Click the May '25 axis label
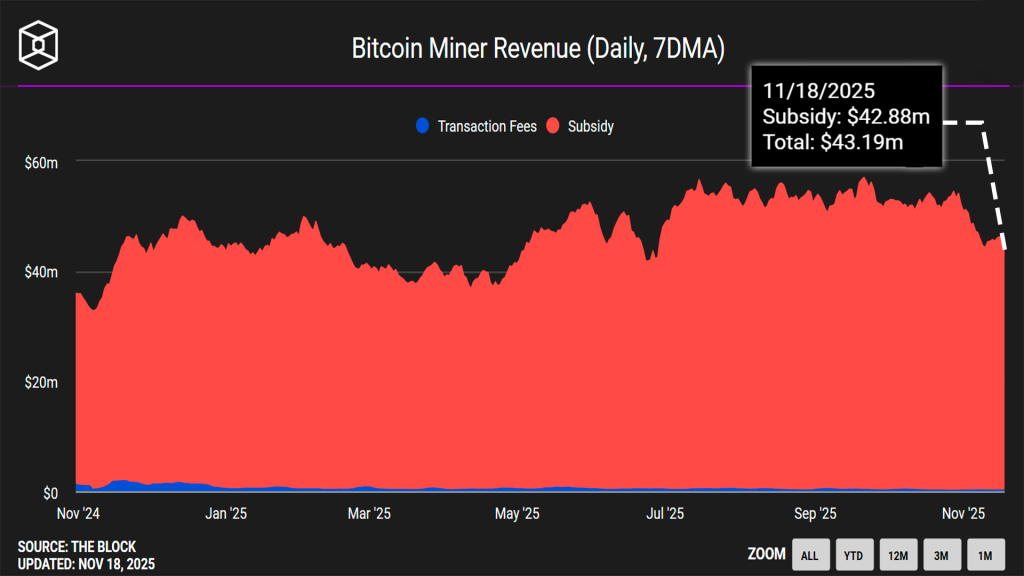Viewport: 1024px width, 576px height. pyautogui.click(x=518, y=514)
